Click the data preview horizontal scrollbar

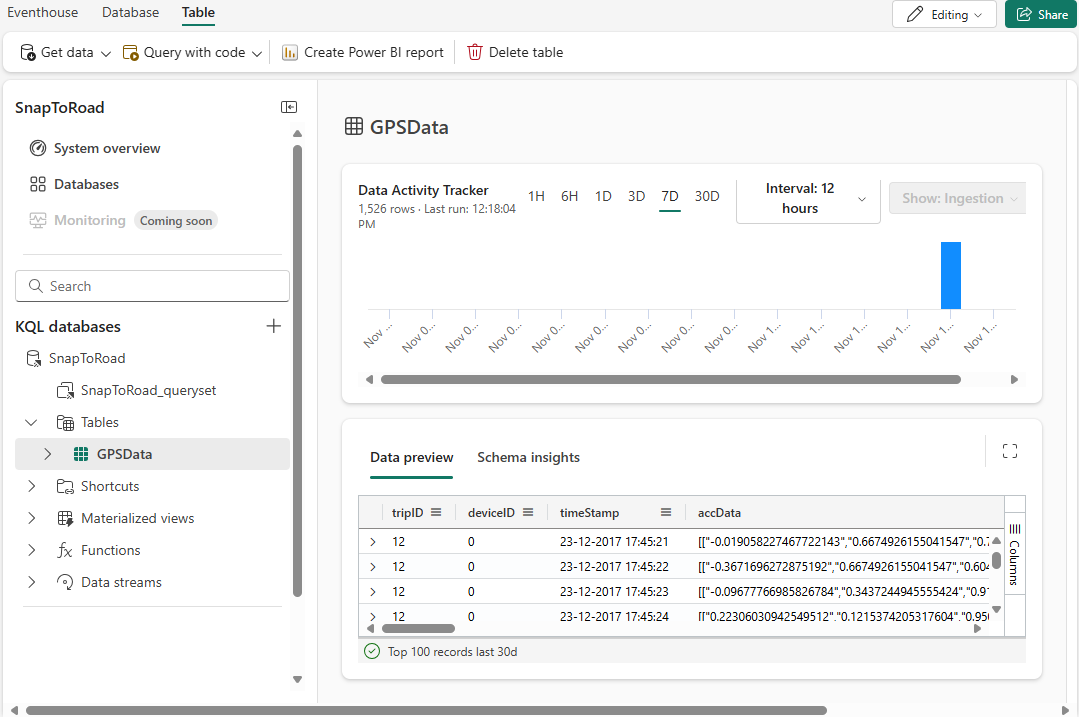pos(418,628)
